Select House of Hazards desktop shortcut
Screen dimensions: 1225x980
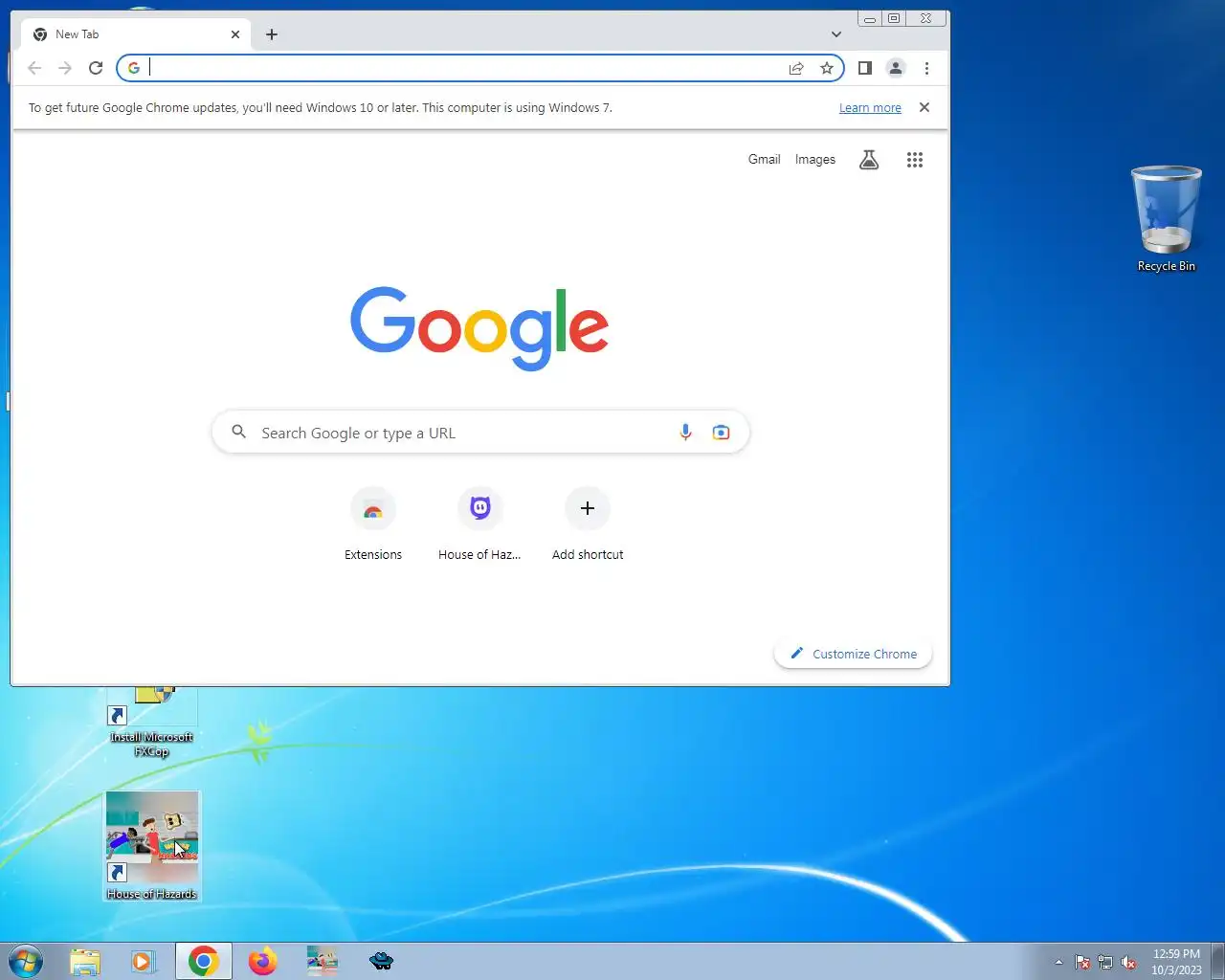152,846
